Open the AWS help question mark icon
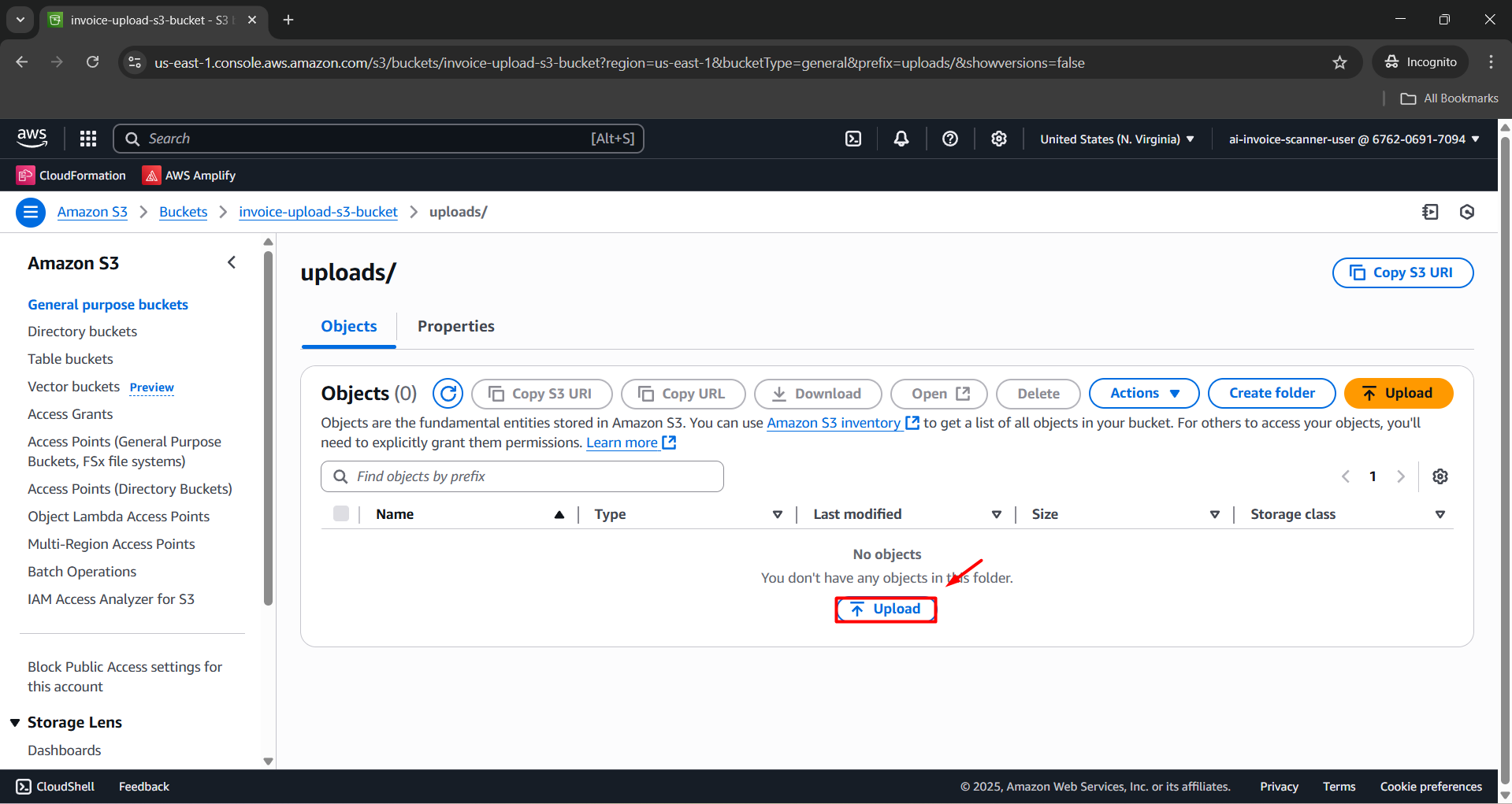The image size is (1512, 804). (950, 139)
